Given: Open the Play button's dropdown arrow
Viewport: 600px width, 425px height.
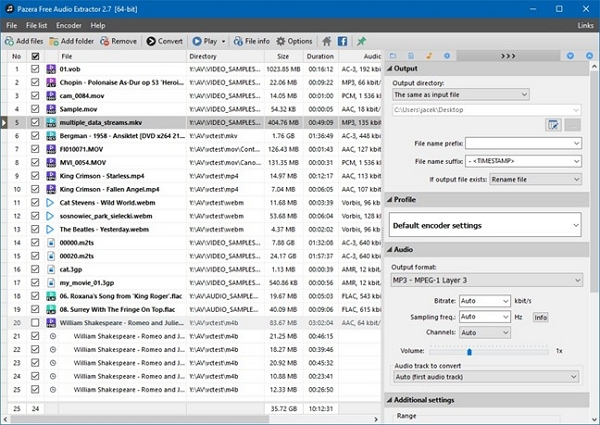Looking at the screenshot, I should coord(223,41).
